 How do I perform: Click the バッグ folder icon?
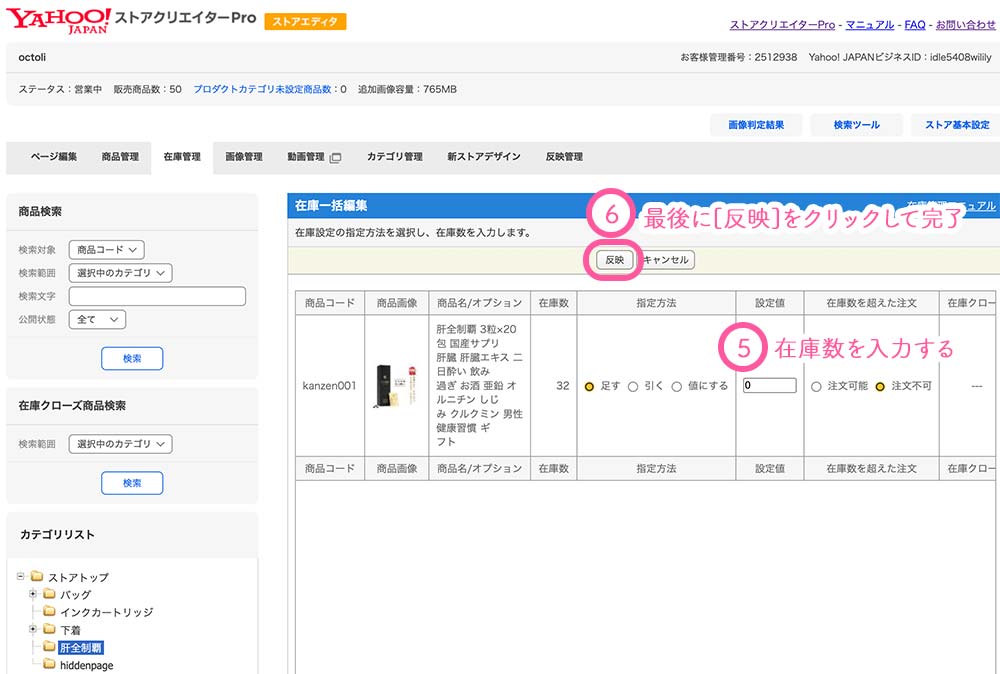tap(49, 595)
